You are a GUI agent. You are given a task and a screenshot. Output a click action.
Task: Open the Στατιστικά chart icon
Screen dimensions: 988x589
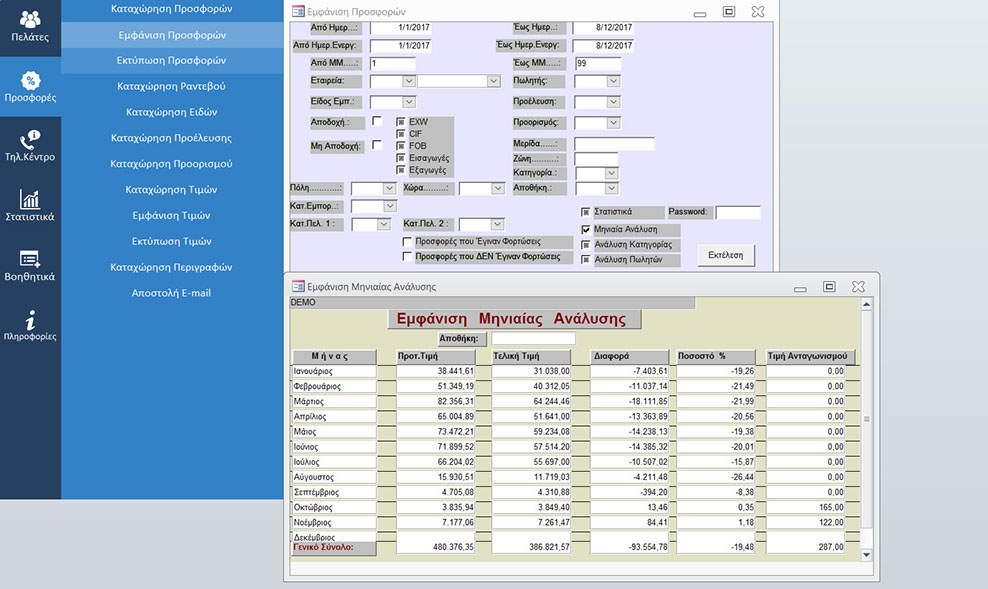click(x=30, y=200)
